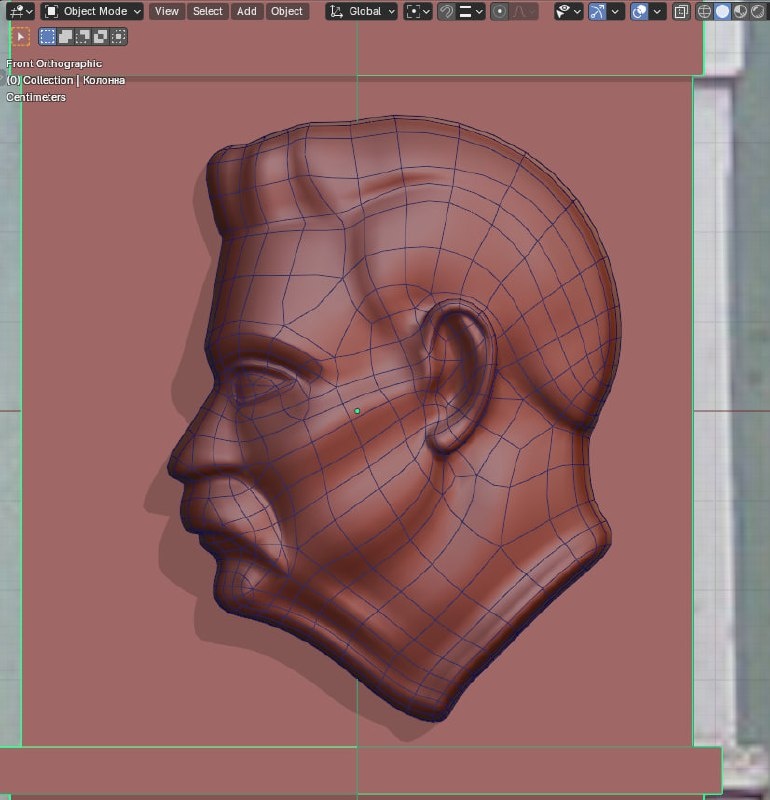Choose the subtract selection mode

click(83, 37)
